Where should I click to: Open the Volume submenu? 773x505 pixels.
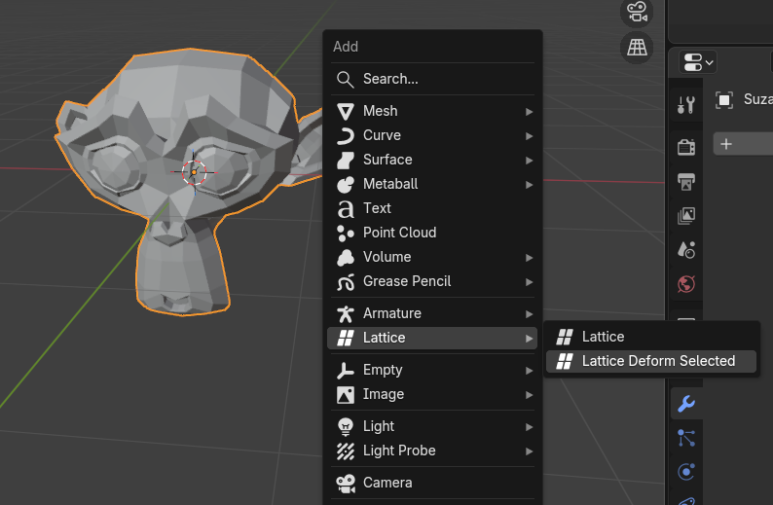click(432, 257)
